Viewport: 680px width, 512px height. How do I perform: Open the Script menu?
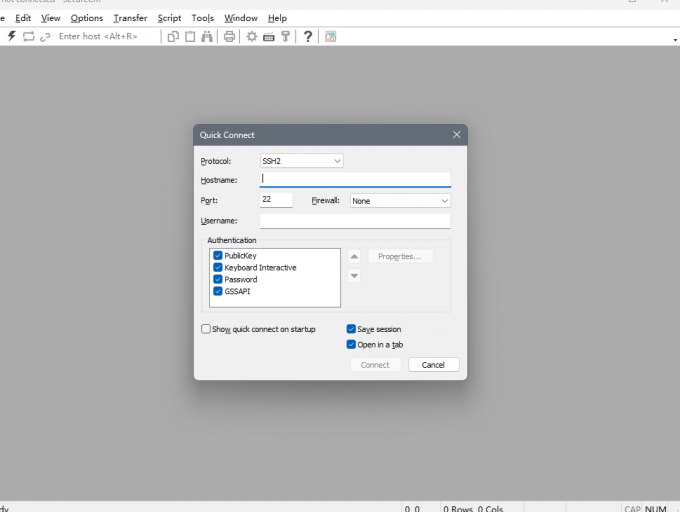(169, 18)
